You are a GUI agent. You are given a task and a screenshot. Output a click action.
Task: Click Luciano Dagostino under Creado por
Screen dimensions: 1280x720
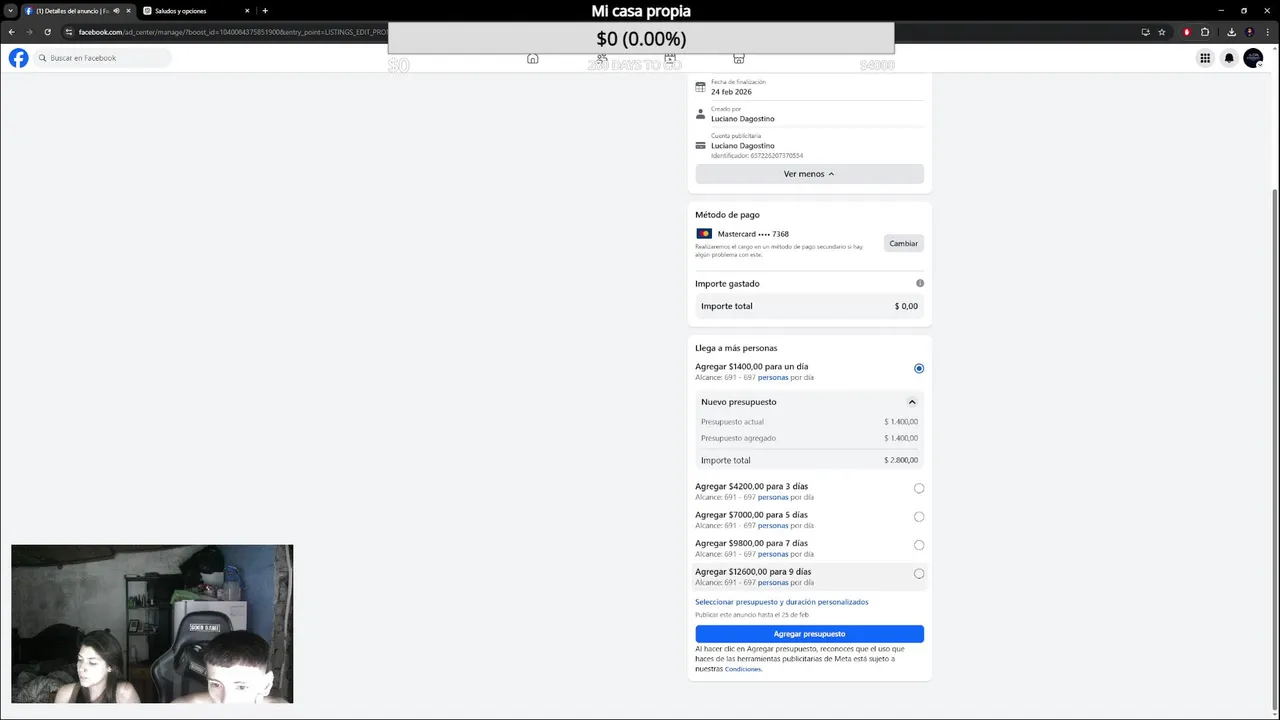[x=743, y=119]
